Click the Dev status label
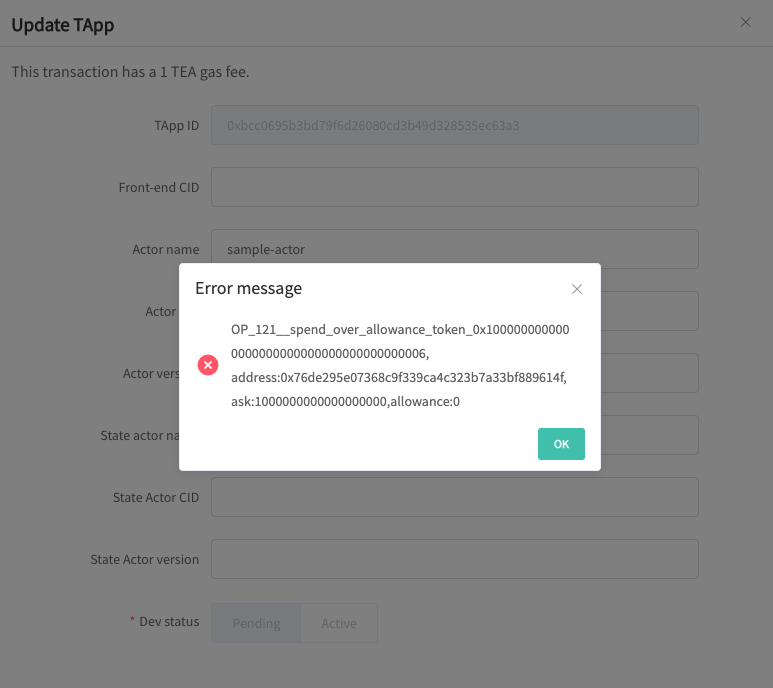 coord(168,621)
